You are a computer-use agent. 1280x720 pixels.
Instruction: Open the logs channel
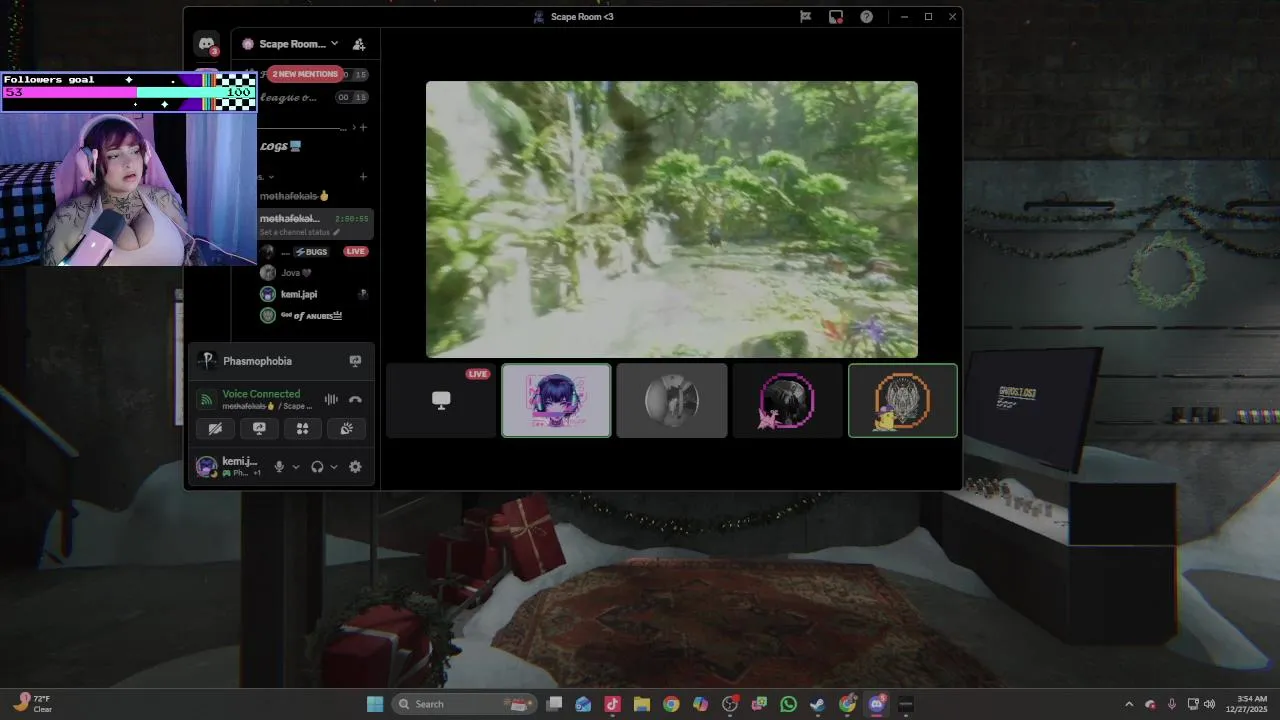(281, 146)
